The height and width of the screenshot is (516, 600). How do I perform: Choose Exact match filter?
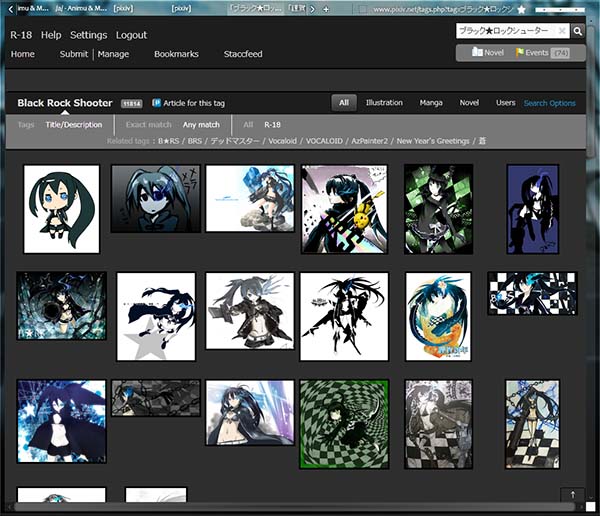click(148, 125)
